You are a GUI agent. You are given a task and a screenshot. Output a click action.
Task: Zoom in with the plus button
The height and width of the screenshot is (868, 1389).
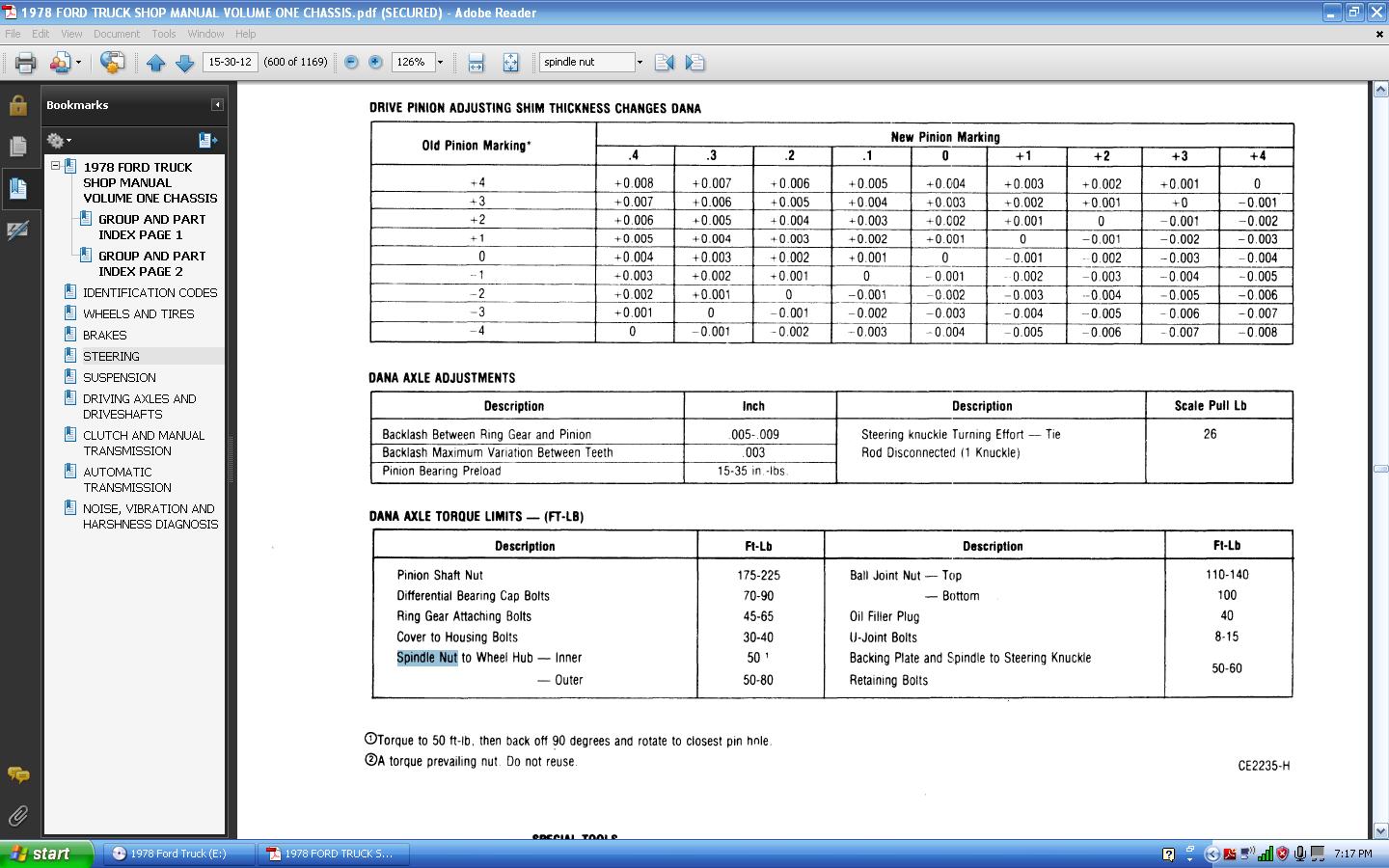(375, 62)
